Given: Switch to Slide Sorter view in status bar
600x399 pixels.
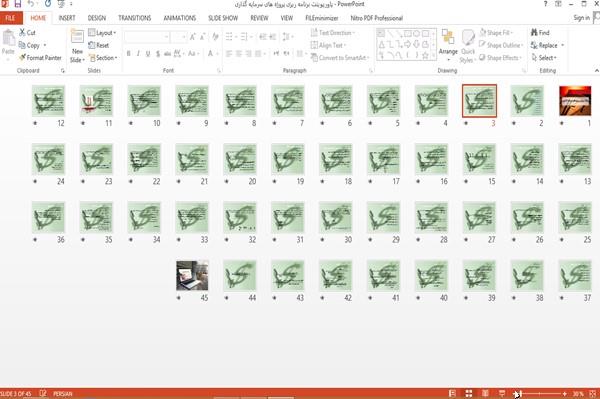Looking at the screenshot, I should click(x=469, y=393).
